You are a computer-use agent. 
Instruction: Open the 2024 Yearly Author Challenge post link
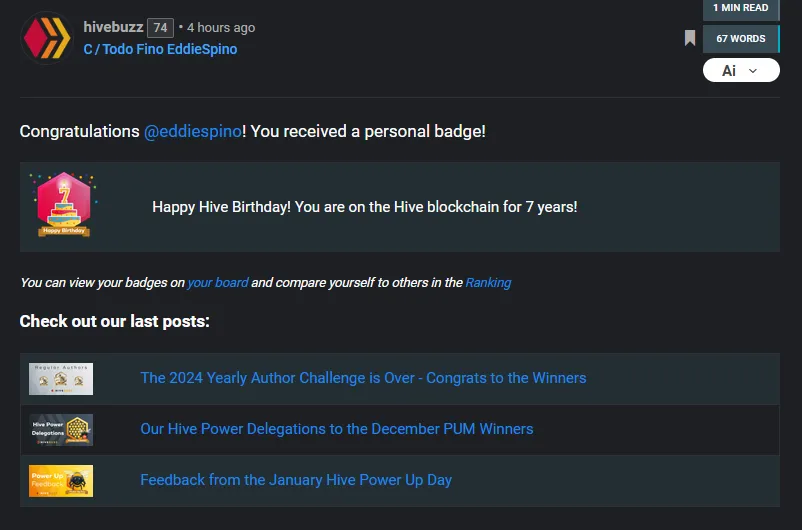click(x=363, y=378)
